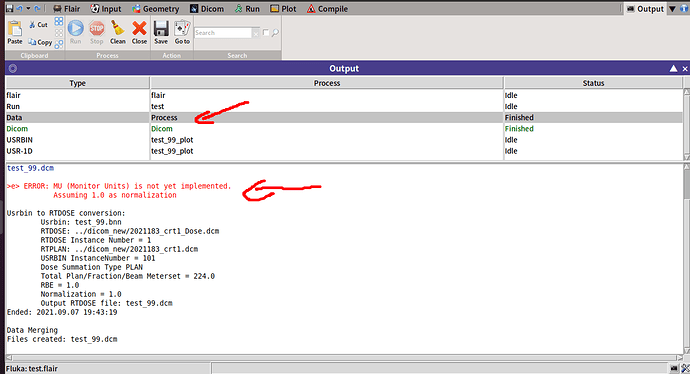Image resolution: width=690 pixels, height=374 pixels.
Task: Select the USRBIN test_99_plot row
Action: pos(344,140)
